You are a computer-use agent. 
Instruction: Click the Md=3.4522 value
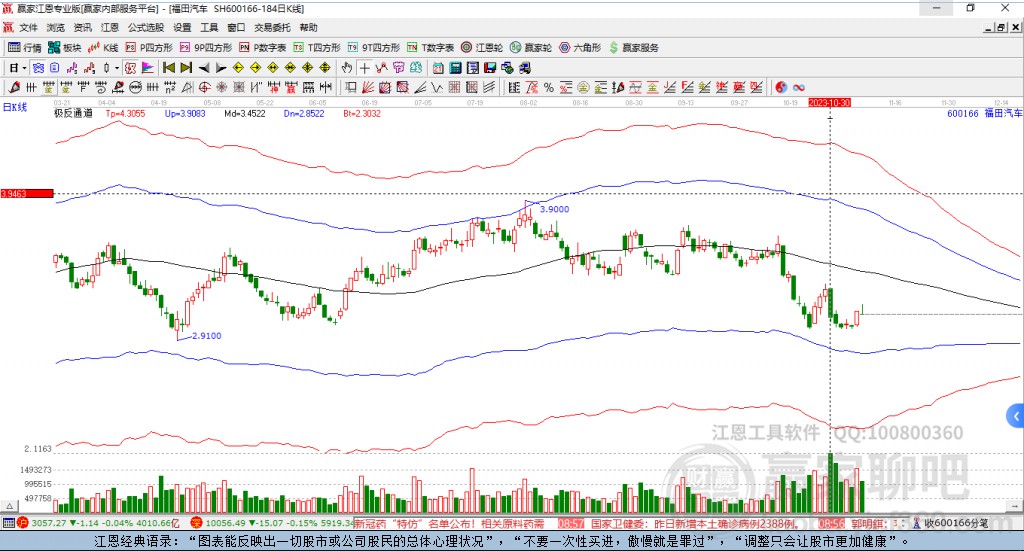tap(245, 114)
